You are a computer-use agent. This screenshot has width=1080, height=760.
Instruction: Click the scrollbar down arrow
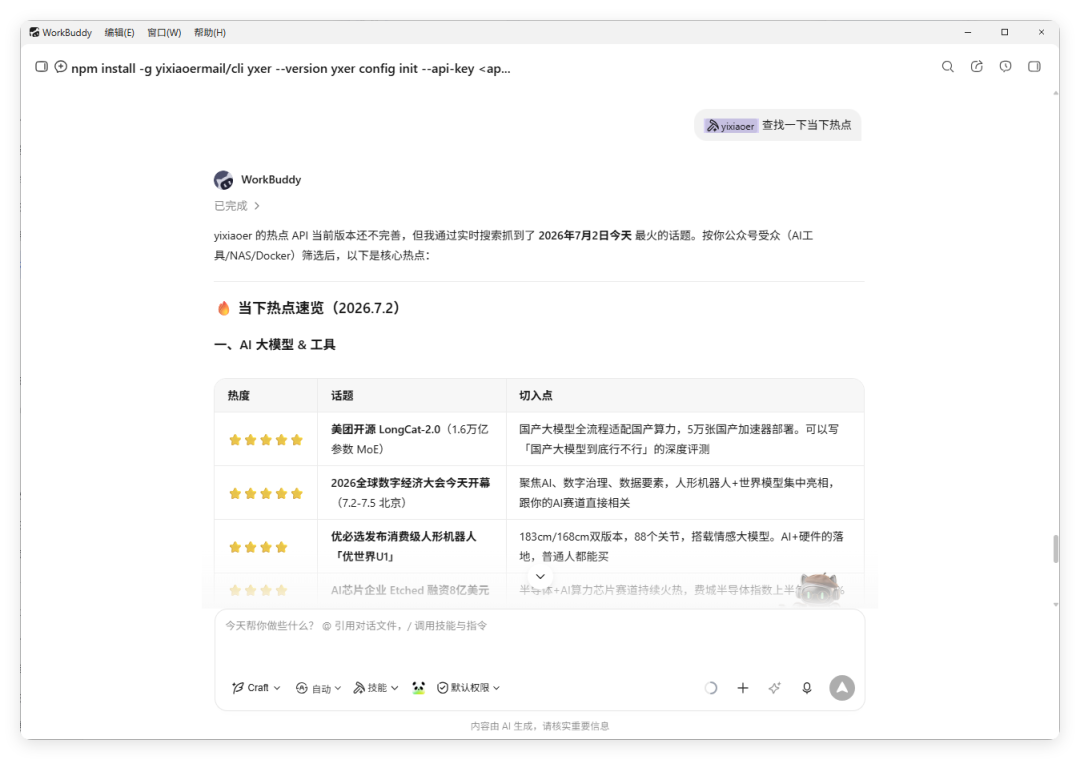click(x=1055, y=604)
